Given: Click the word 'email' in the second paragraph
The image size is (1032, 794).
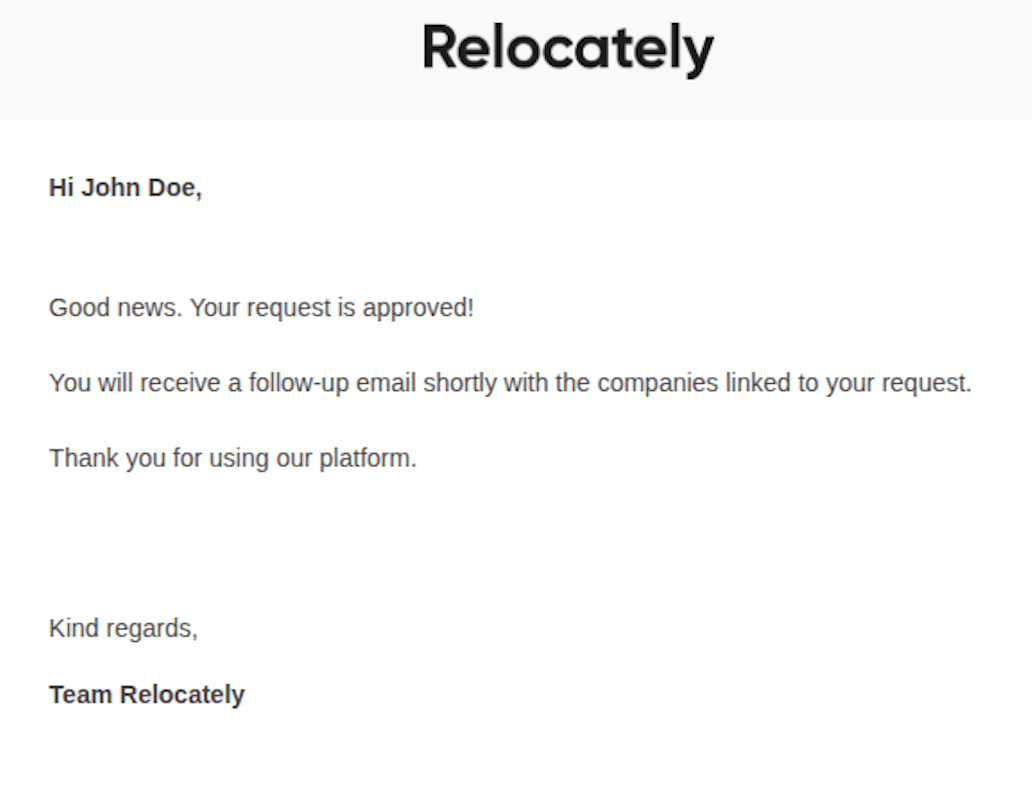Looking at the screenshot, I should click(x=386, y=383).
